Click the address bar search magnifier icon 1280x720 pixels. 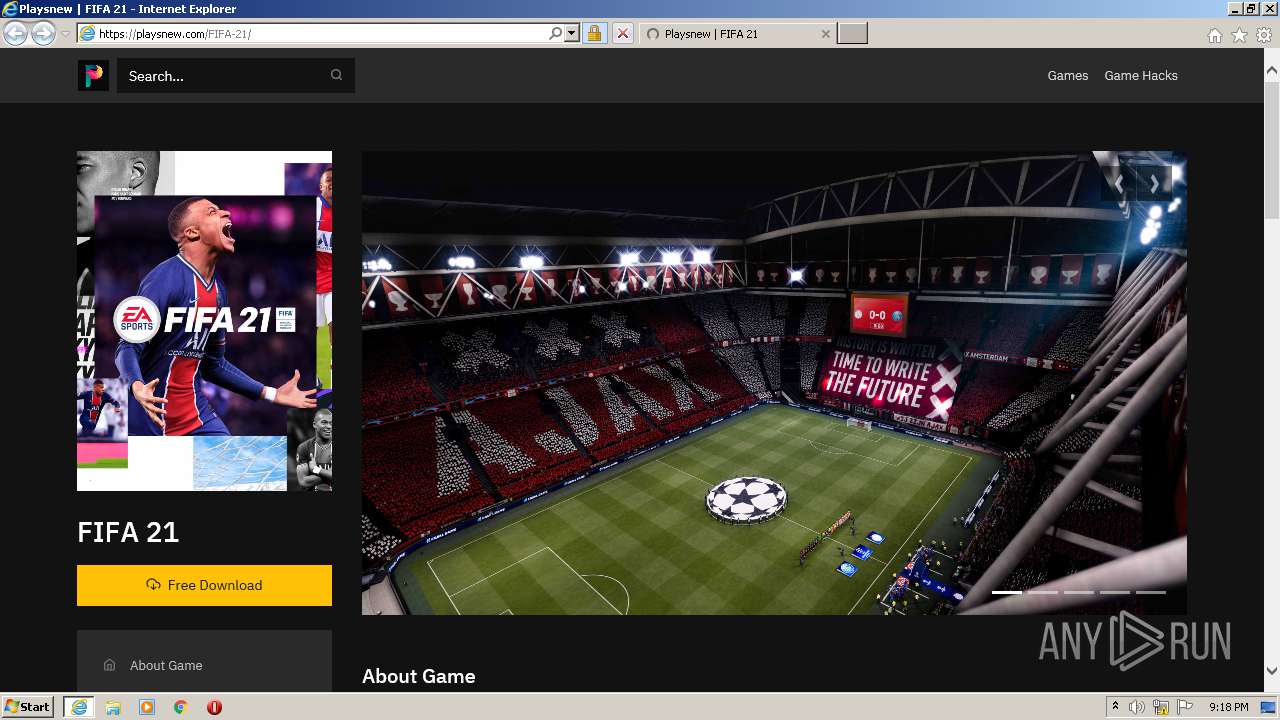click(x=556, y=34)
